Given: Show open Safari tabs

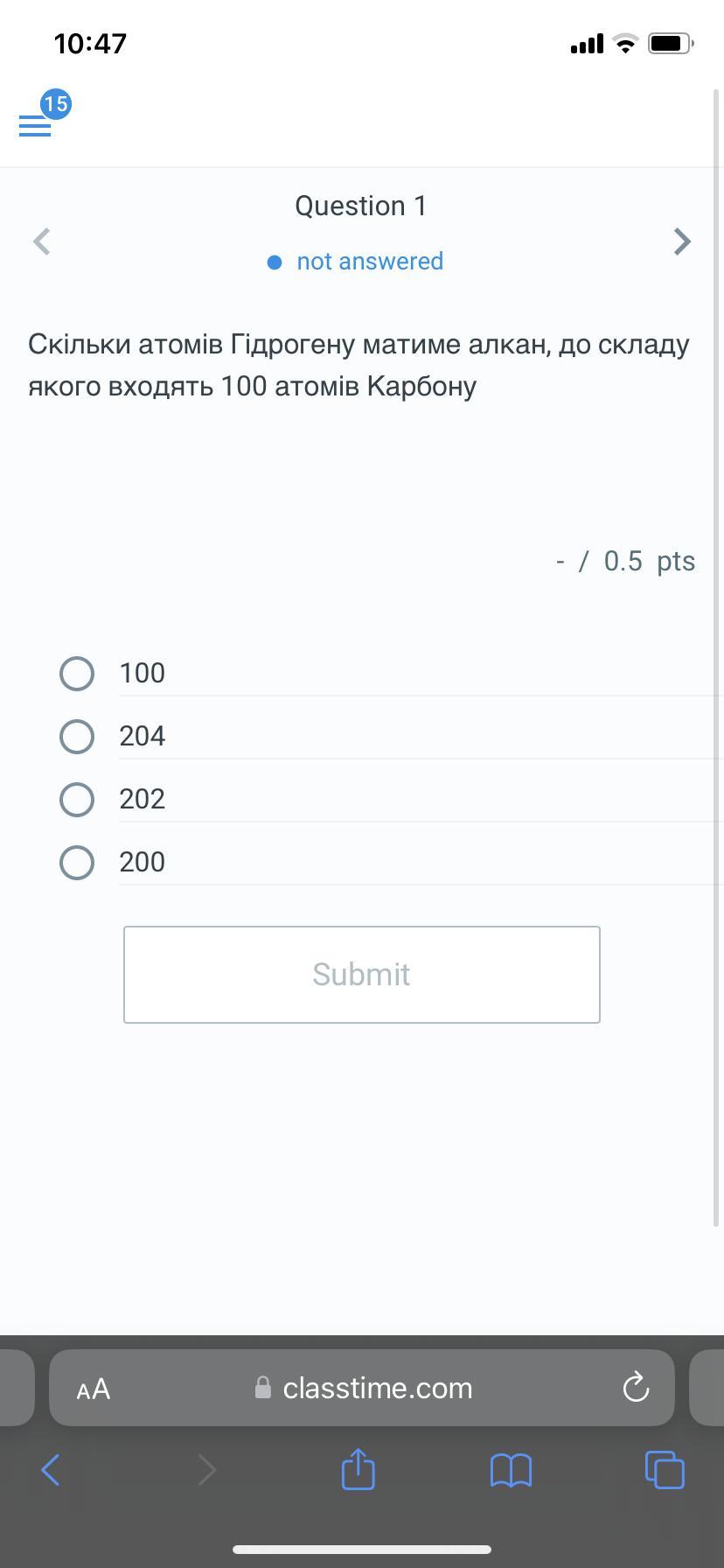Looking at the screenshot, I should (x=665, y=1469).
